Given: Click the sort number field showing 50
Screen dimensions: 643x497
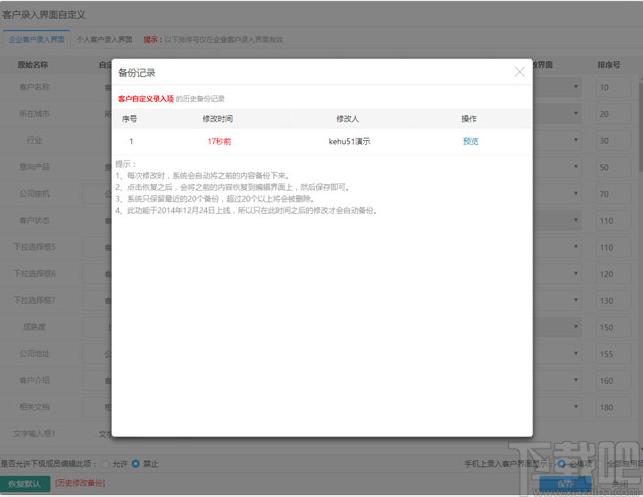Looking at the screenshot, I should click(x=612, y=167).
